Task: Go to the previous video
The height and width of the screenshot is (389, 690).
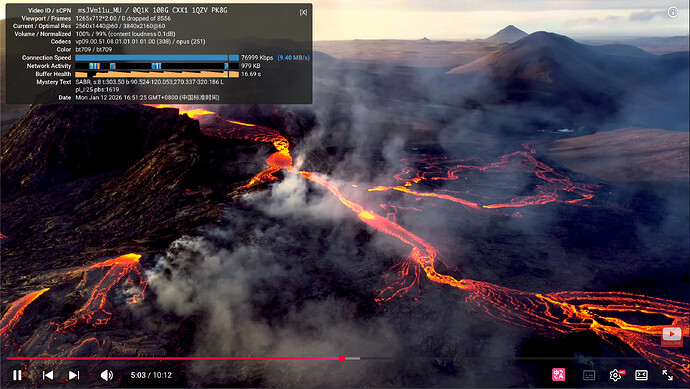Action: click(x=48, y=375)
